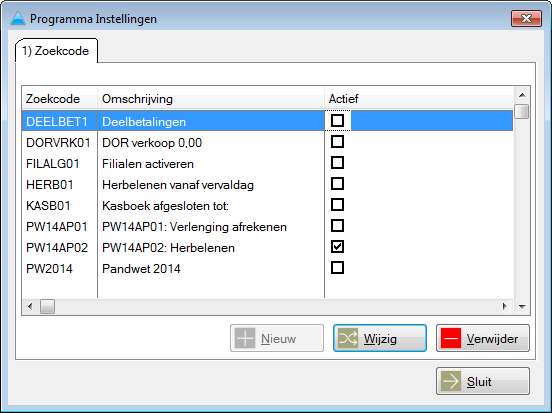This screenshot has width=552, height=413.
Task: Open the 1) Zoekcode tab
Action: [56, 51]
